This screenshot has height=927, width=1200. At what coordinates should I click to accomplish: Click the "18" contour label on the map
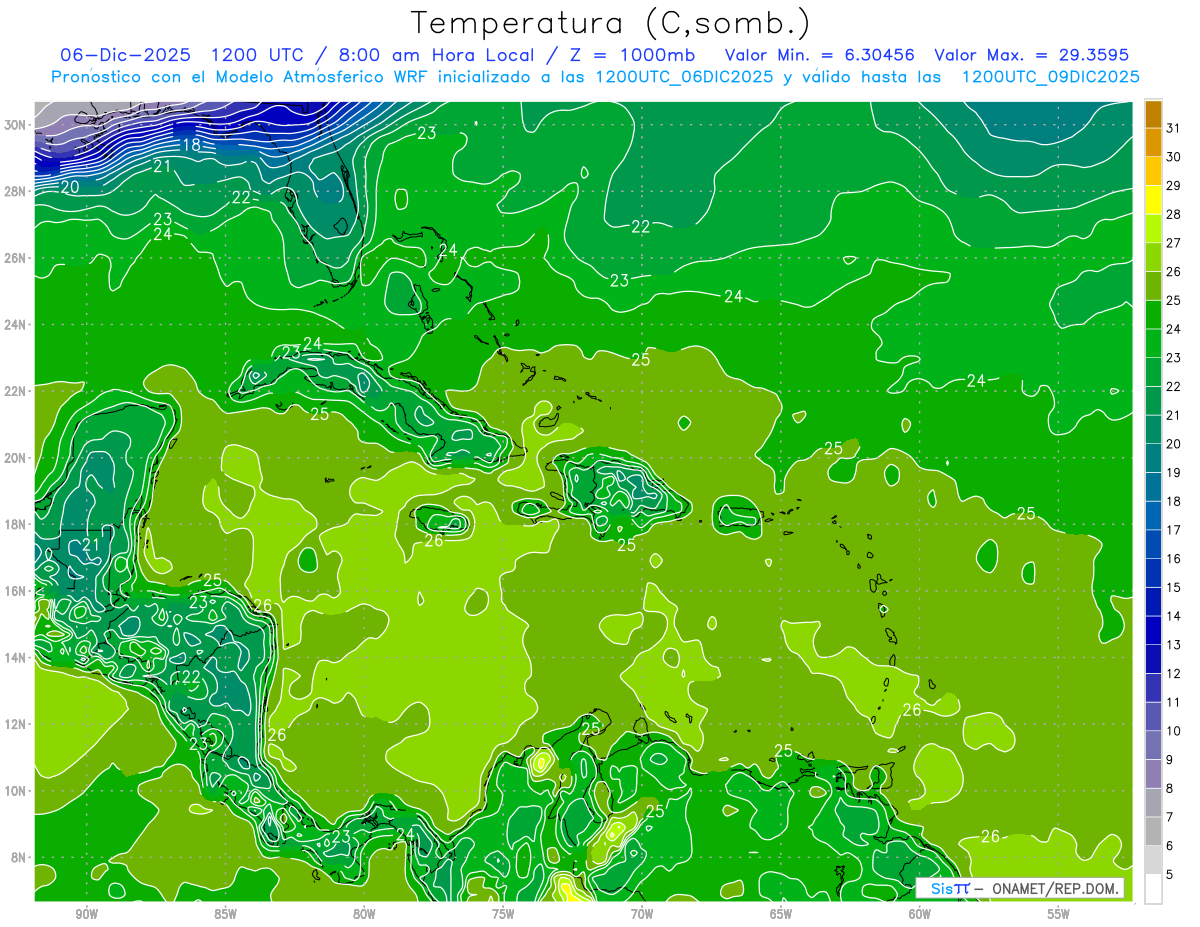click(x=192, y=145)
